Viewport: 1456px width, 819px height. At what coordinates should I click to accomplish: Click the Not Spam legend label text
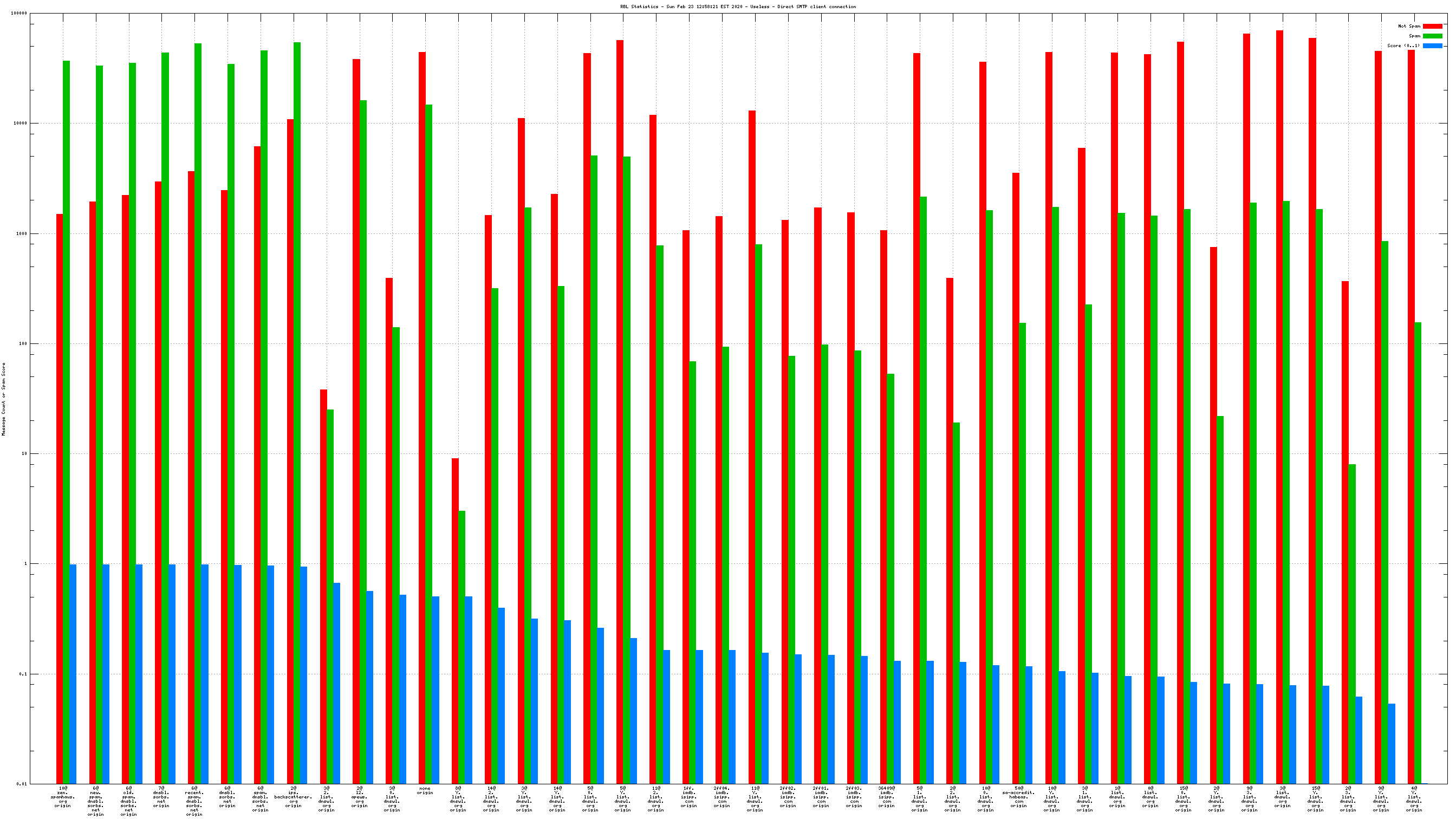point(1408,26)
